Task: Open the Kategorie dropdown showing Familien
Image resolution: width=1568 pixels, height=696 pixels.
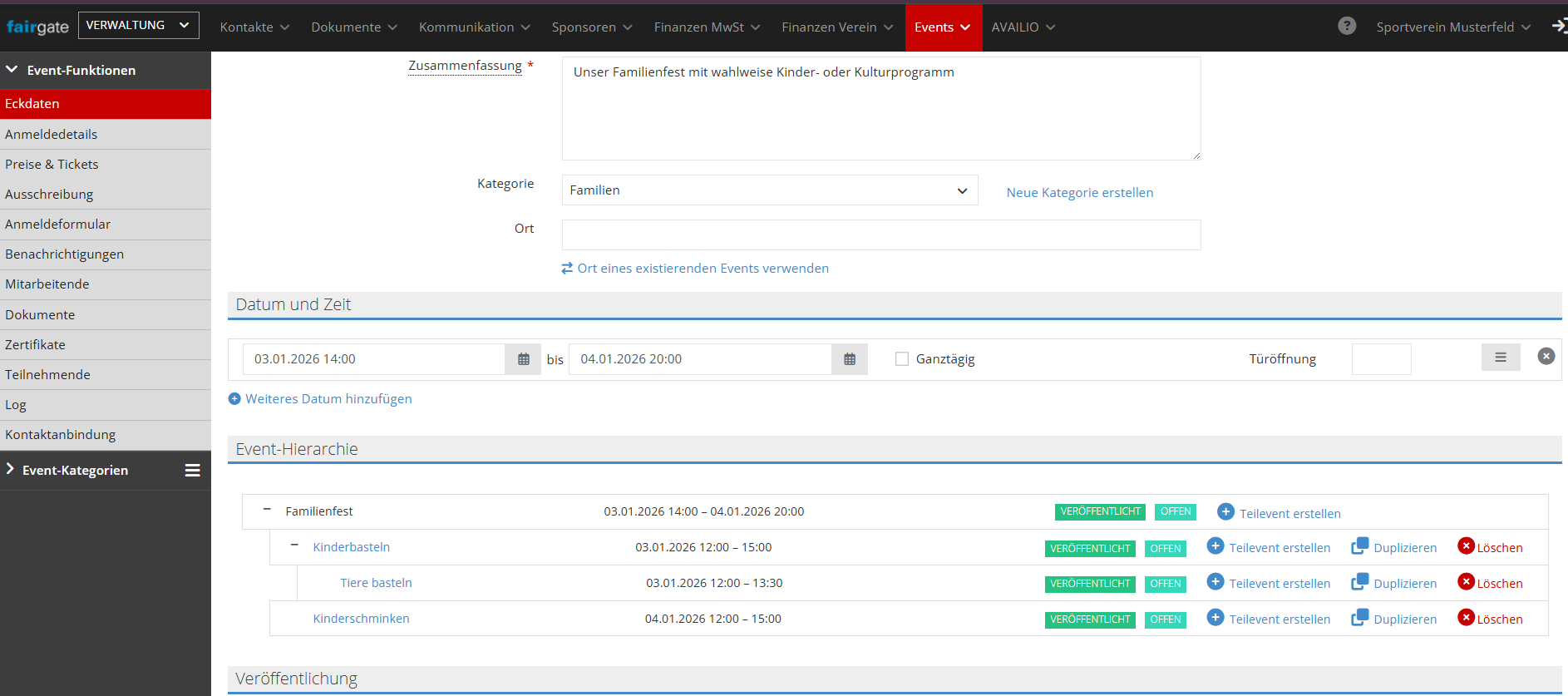Action: (769, 190)
